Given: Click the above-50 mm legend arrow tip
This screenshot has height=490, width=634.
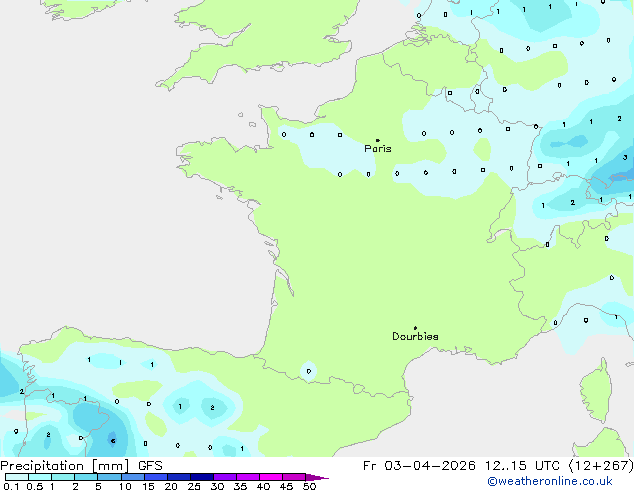Looking at the screenshot, I should (x=317, y=477).
